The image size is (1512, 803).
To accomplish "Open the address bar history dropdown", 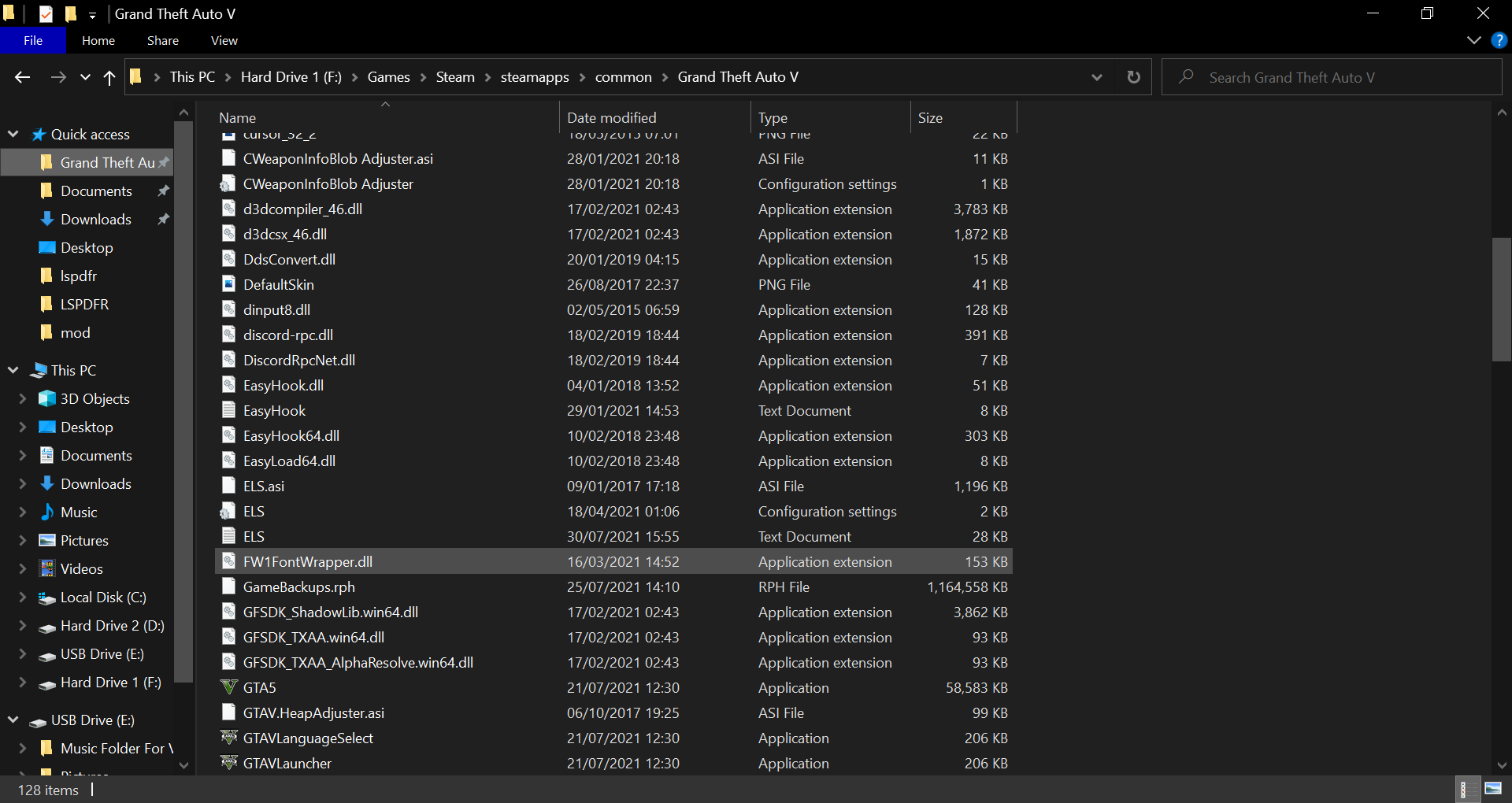I will coord(1096,77).
